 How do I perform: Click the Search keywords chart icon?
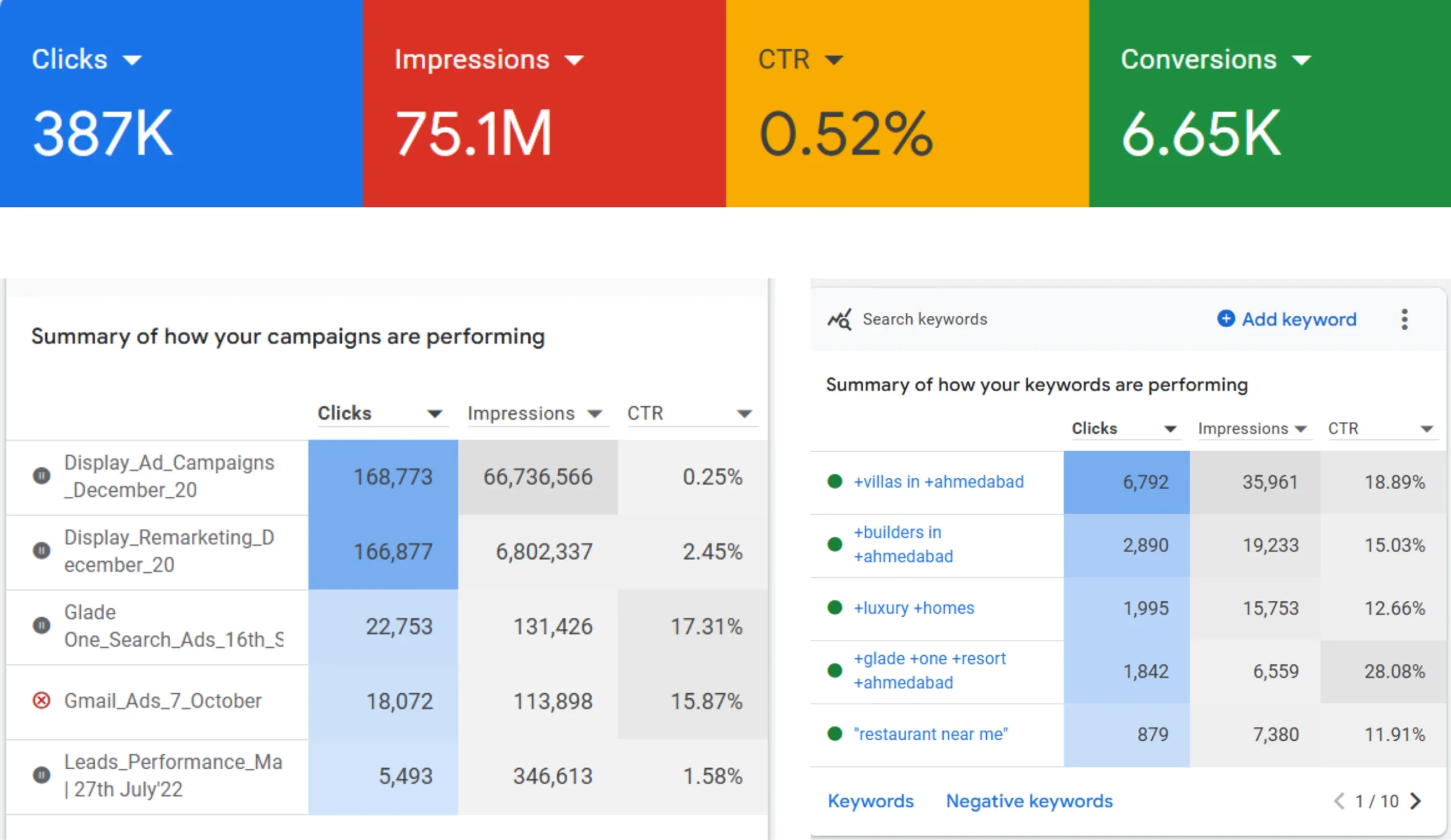(839, 319)
